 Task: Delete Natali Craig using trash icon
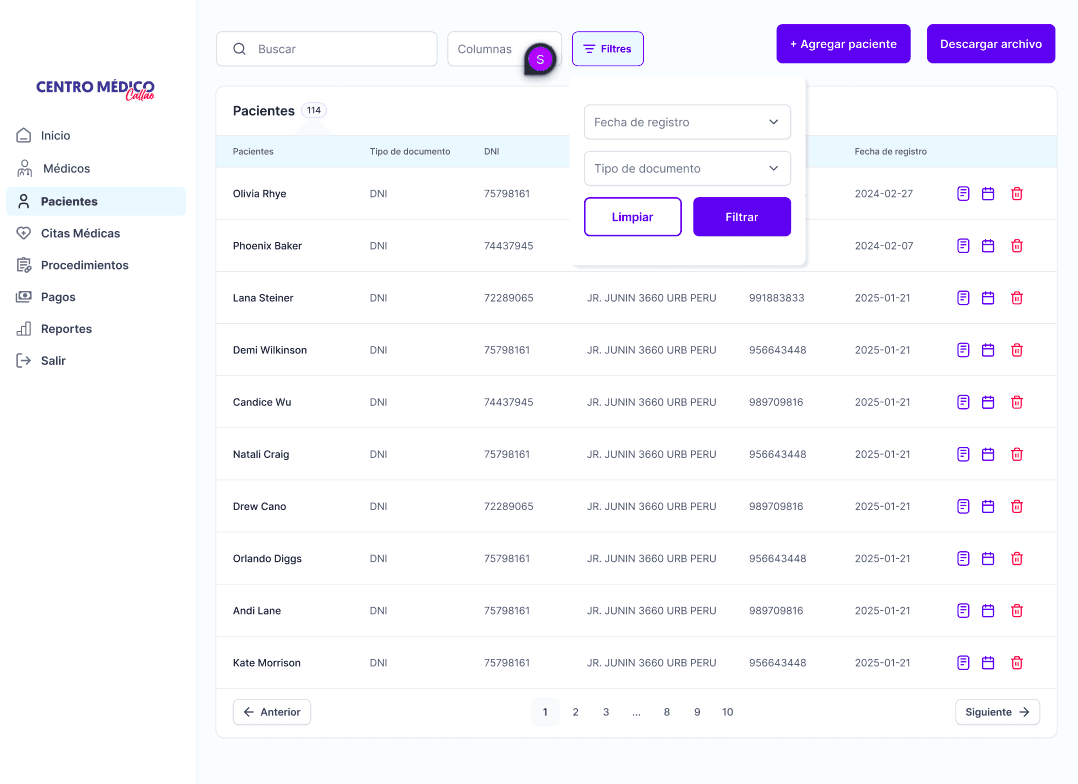click(1017, 455)
